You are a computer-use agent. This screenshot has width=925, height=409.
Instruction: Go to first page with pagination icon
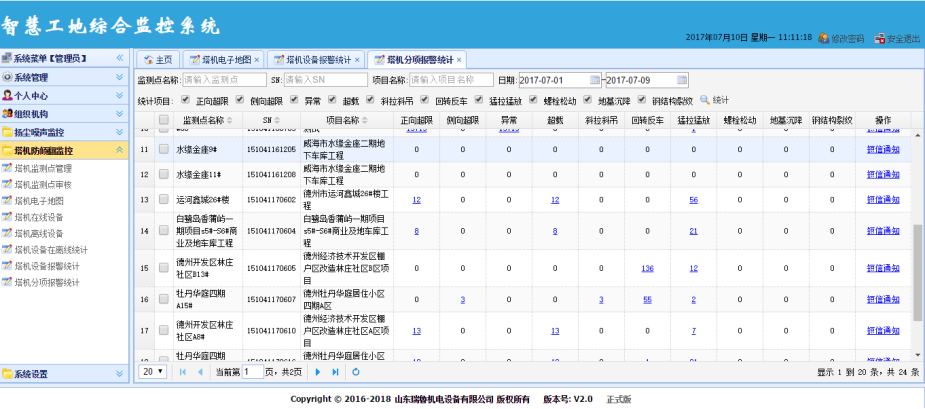182,372
